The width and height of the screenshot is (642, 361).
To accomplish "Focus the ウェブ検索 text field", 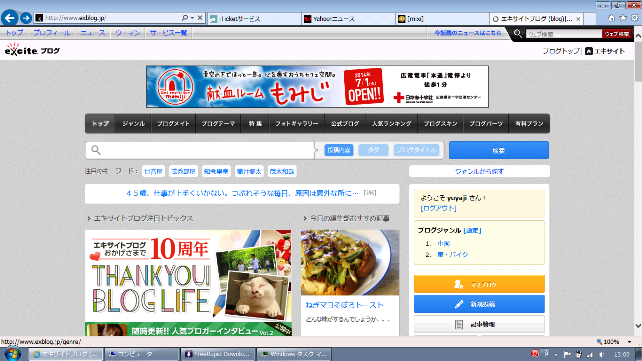I will coord(563,34).
